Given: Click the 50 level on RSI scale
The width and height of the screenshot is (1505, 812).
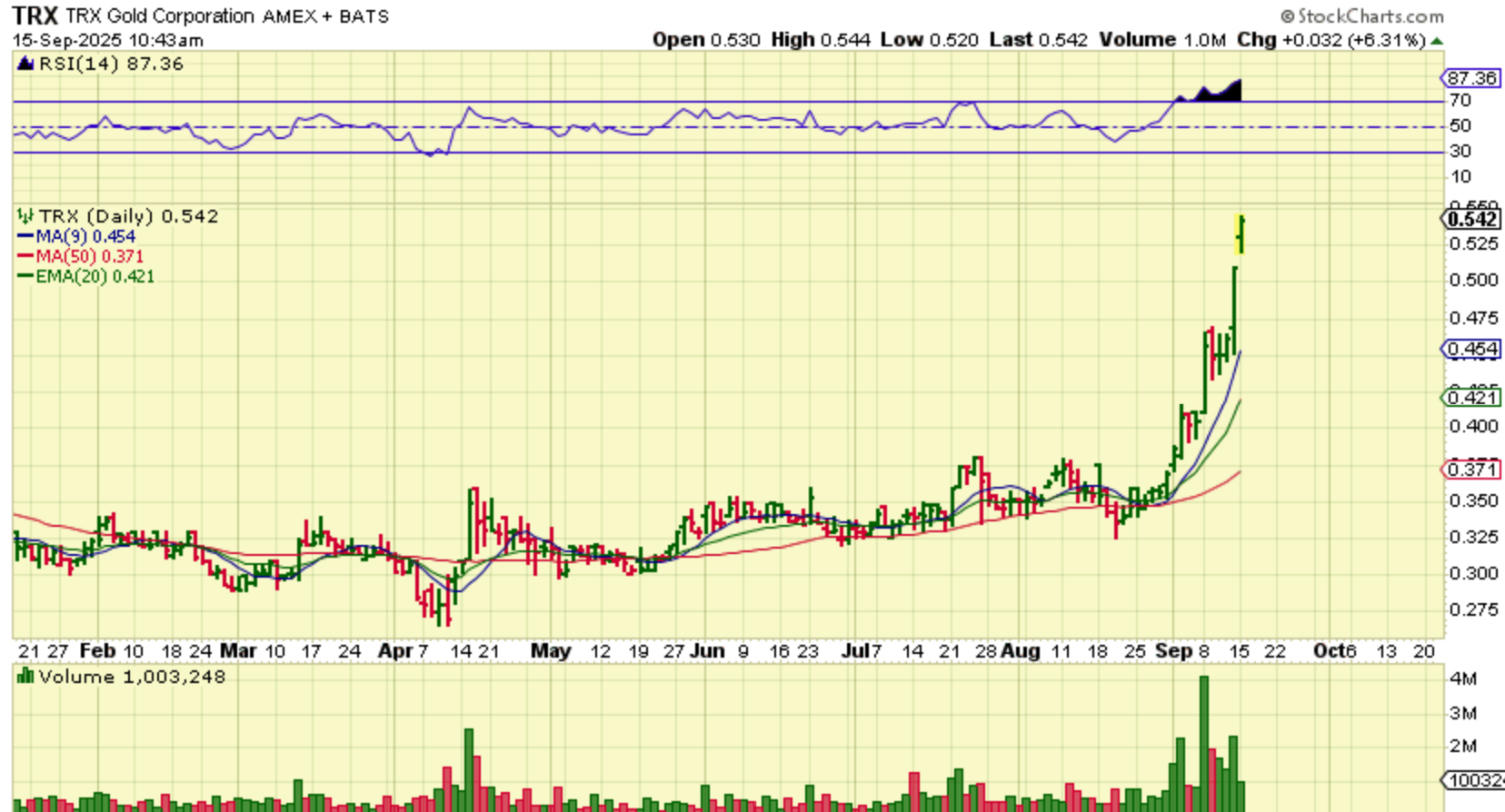Looking at the screenshot, I should 1460,126.
